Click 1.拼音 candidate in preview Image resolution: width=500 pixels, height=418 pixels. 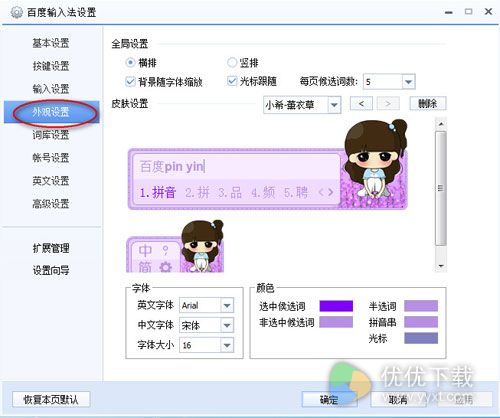tap(158, 192)
